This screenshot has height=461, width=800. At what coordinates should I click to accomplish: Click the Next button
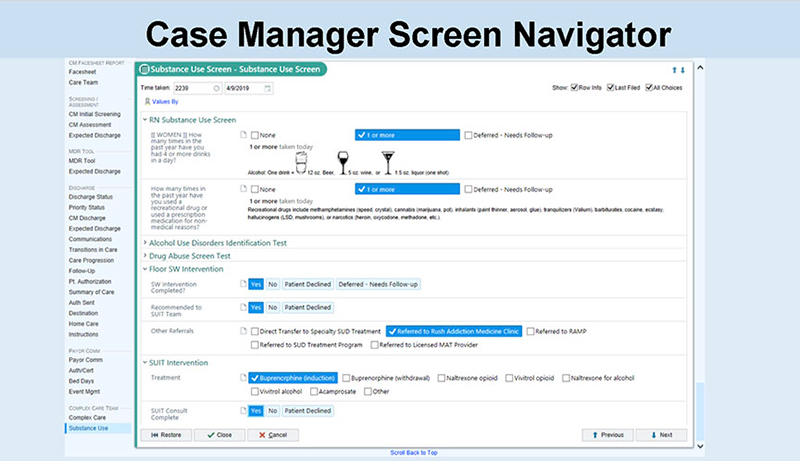tap(660, 435)
